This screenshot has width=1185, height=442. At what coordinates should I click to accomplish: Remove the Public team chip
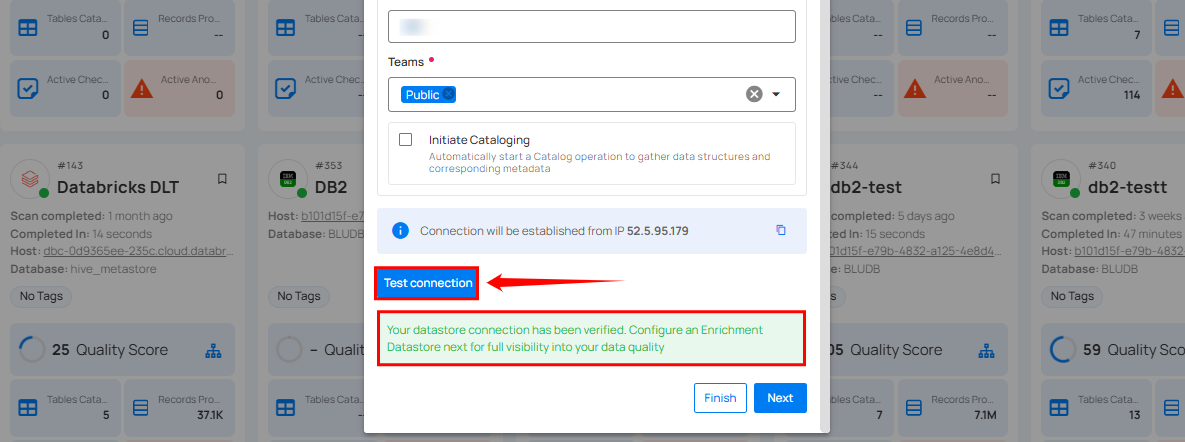[x=449, y=95]
